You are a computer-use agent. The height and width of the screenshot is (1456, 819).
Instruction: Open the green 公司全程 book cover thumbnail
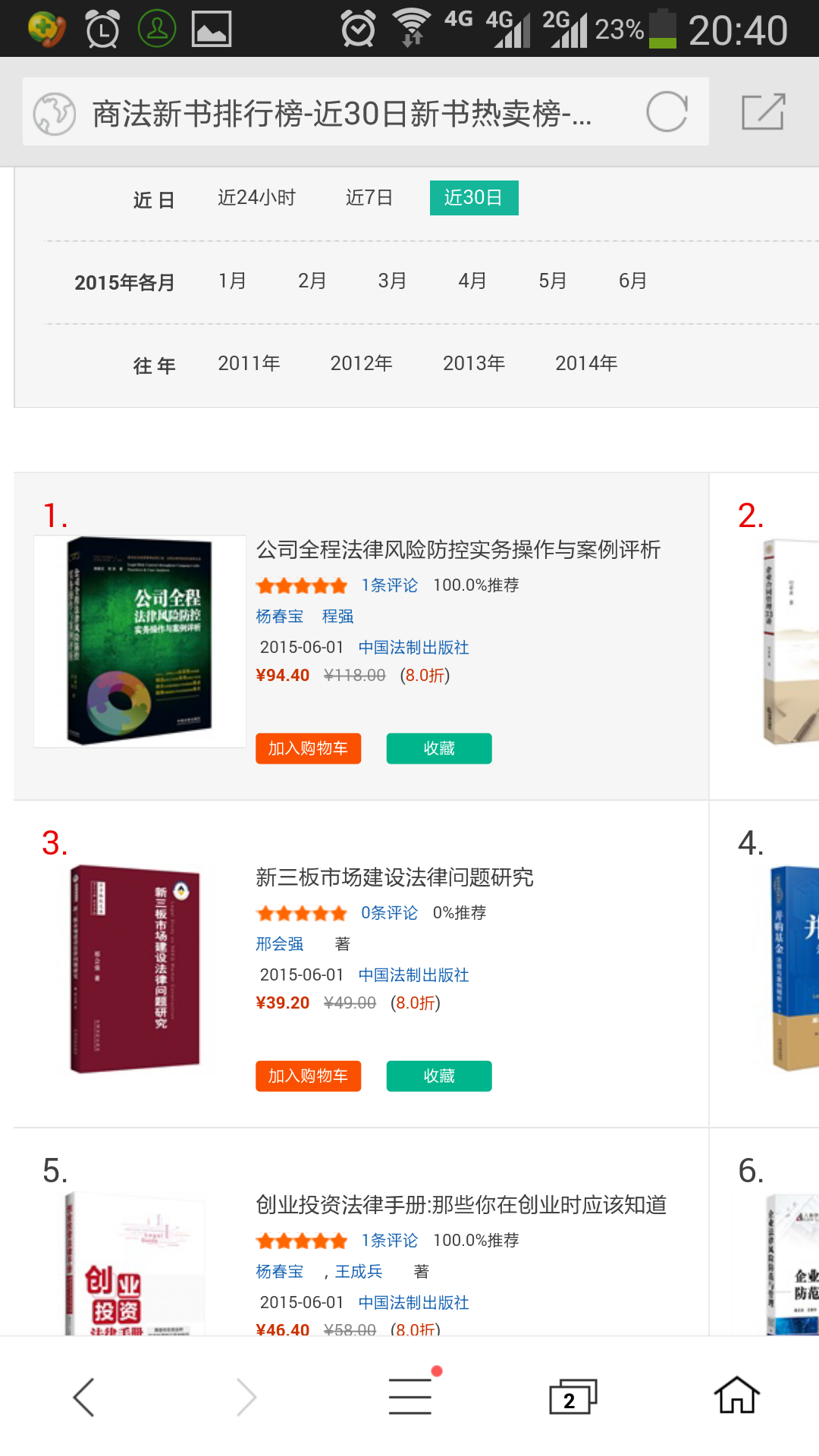(x=140, y=642)
